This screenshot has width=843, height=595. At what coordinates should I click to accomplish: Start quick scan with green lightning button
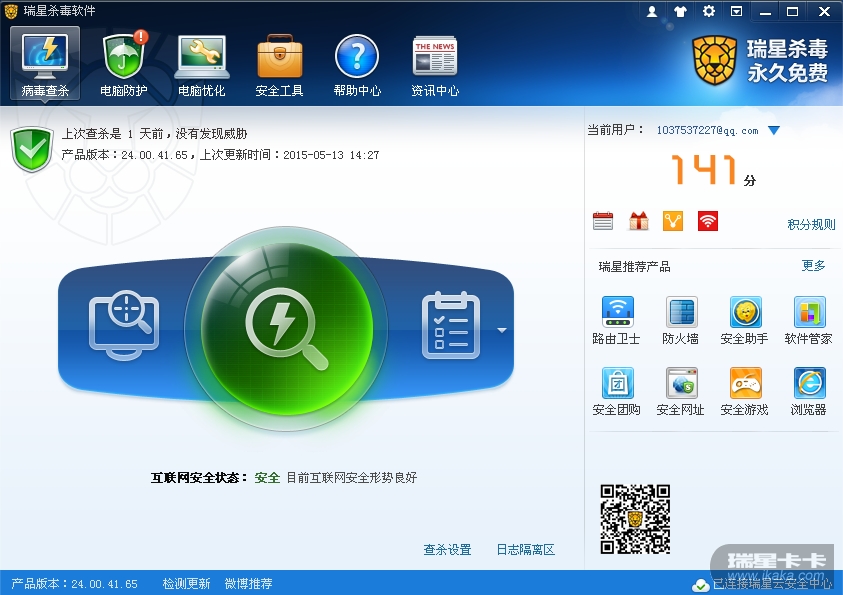pyautogui.click(x=287, y=328)
